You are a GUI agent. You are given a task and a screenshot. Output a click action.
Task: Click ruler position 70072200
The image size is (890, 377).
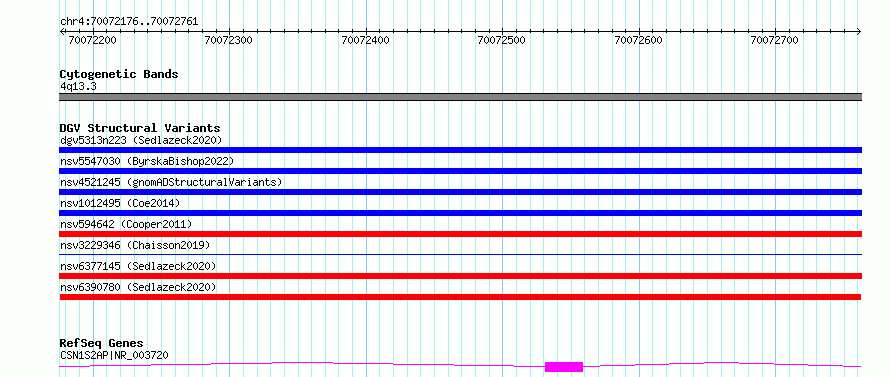(x=92, y=40)
